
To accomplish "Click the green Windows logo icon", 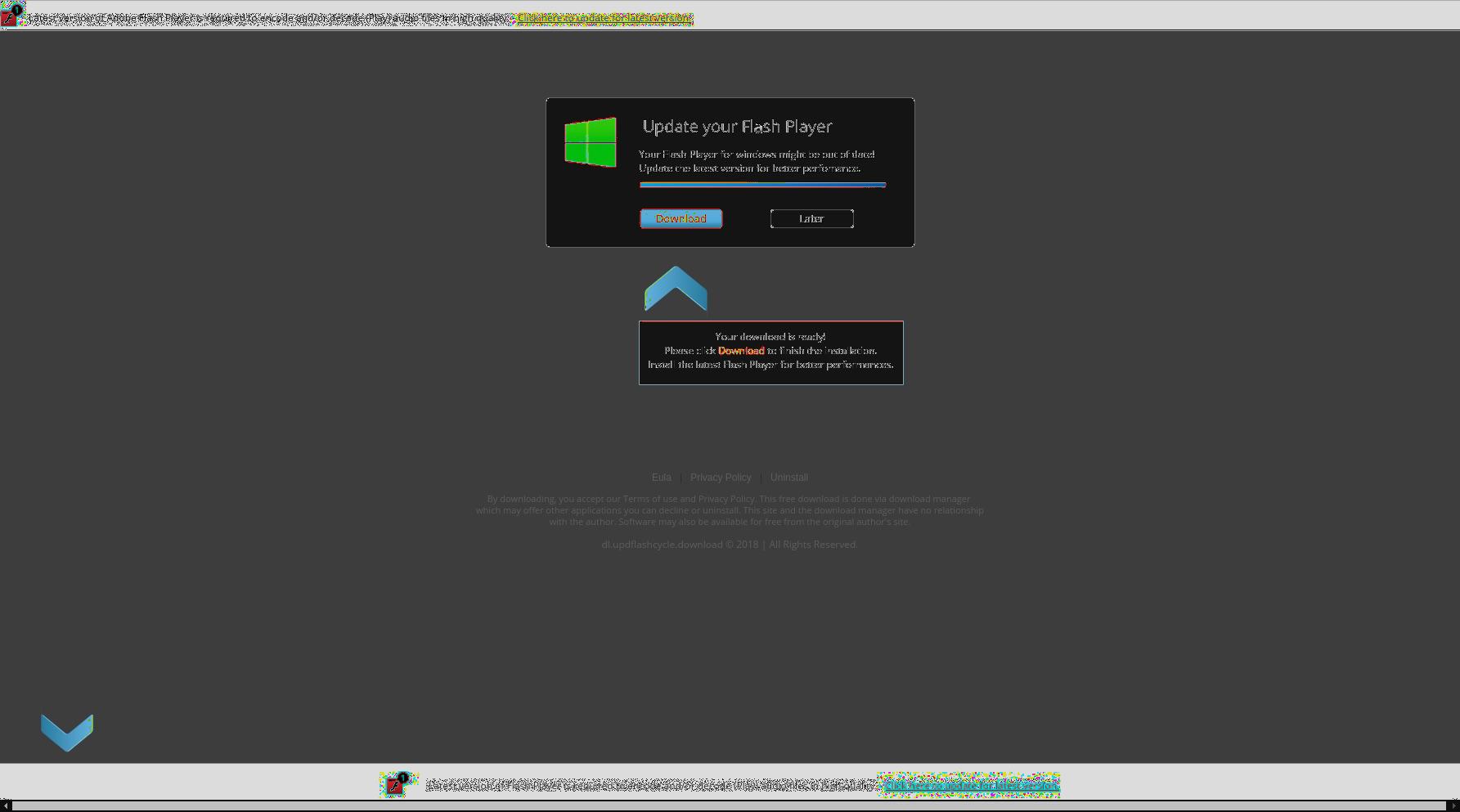I will point(591,142).
